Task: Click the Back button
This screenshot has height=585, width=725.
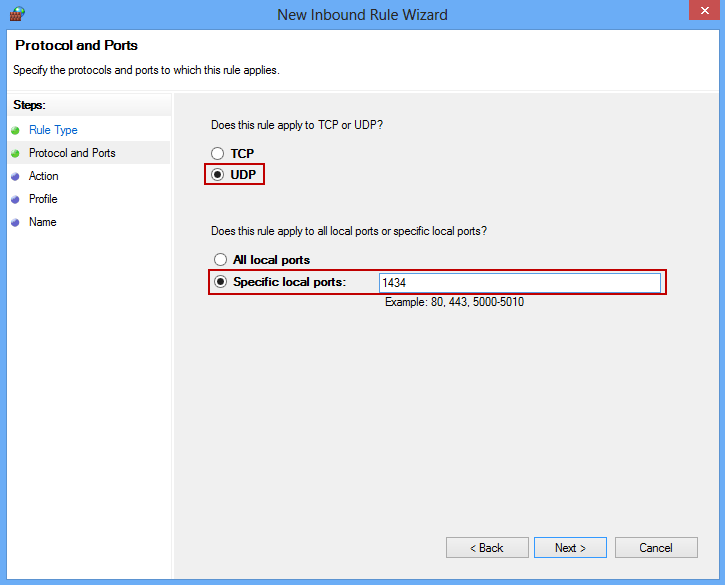Action: coord(487,548)
